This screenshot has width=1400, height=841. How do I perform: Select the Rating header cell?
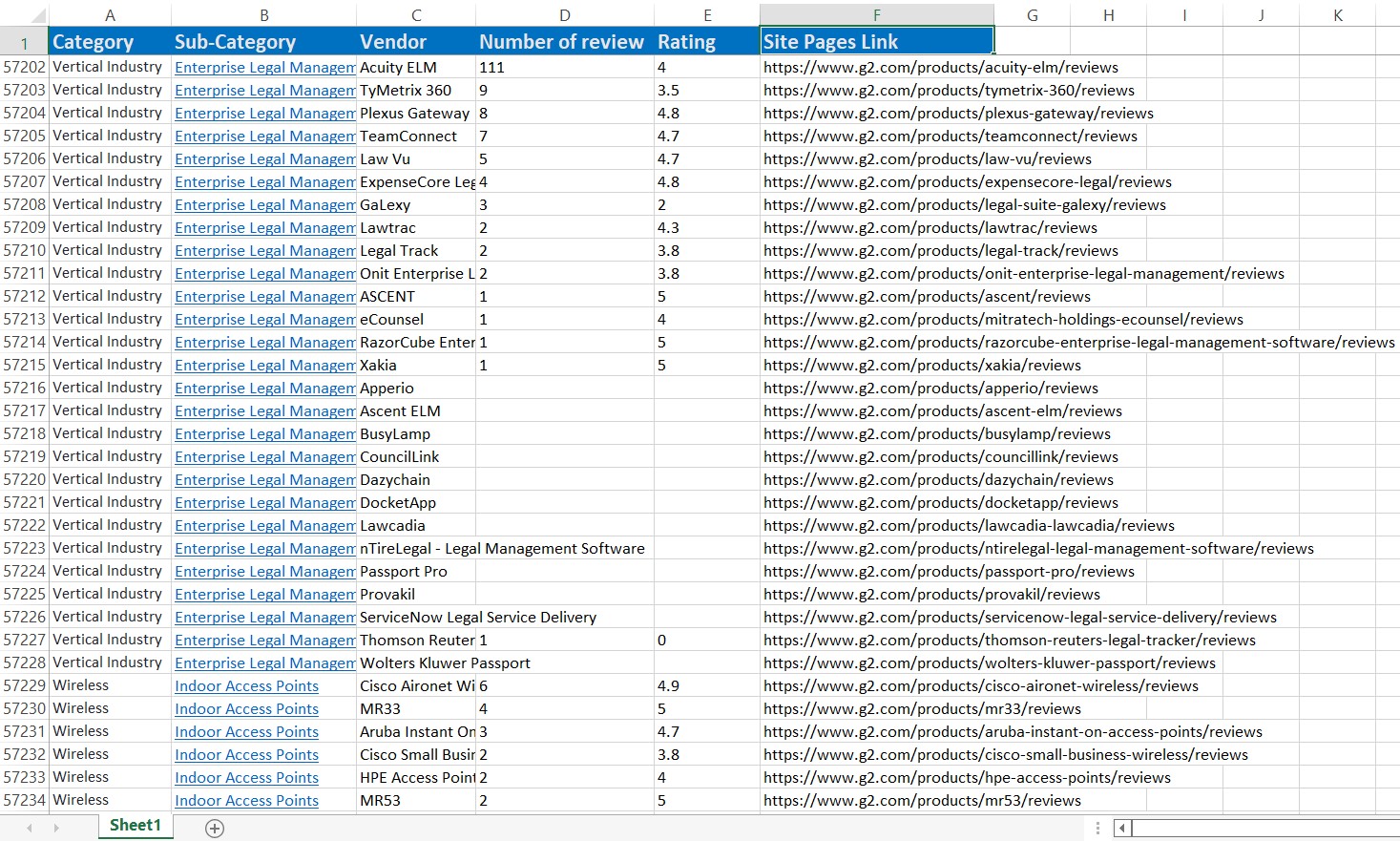point(706,42)
